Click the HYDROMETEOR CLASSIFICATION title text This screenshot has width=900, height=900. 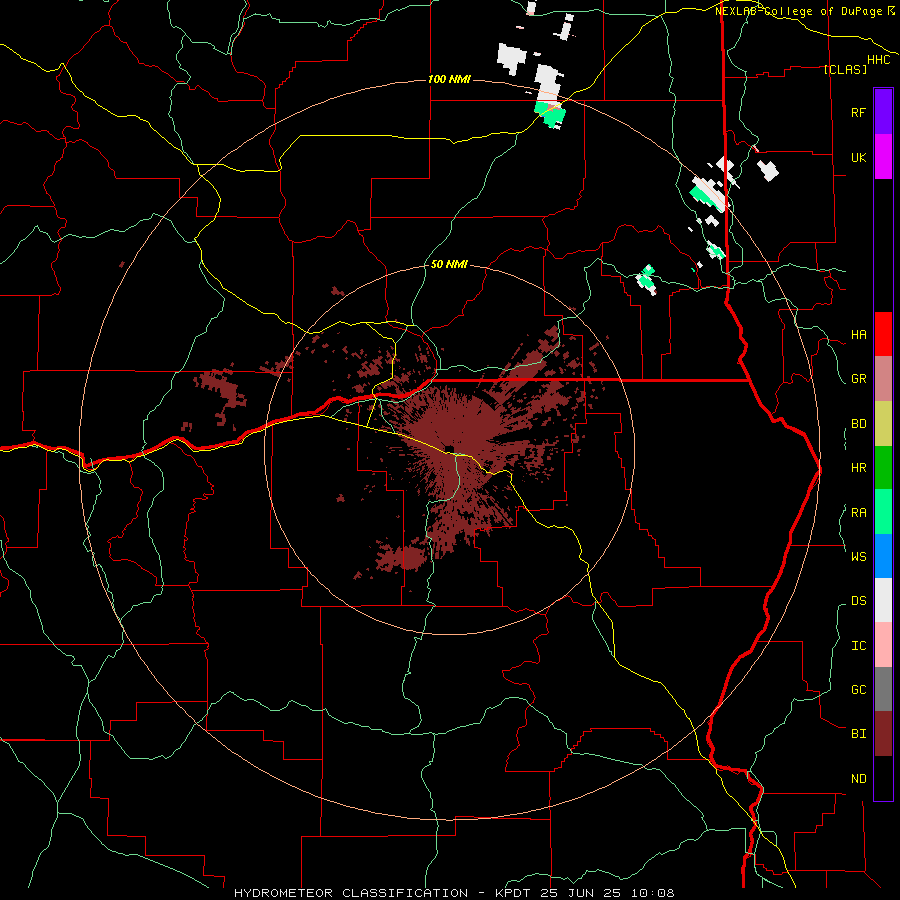coord(351,893)
